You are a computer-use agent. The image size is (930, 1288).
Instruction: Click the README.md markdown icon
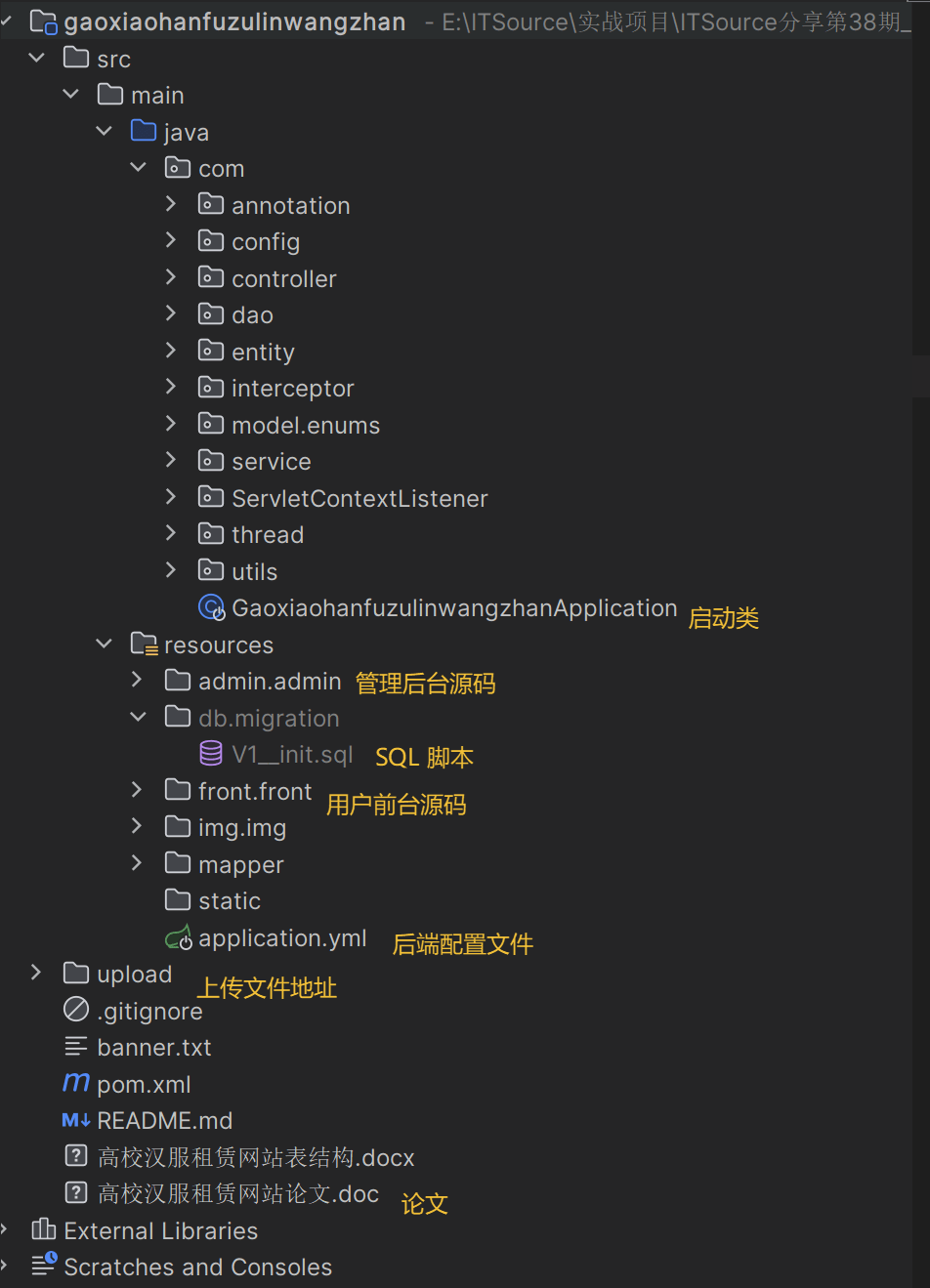[76, 1120]
